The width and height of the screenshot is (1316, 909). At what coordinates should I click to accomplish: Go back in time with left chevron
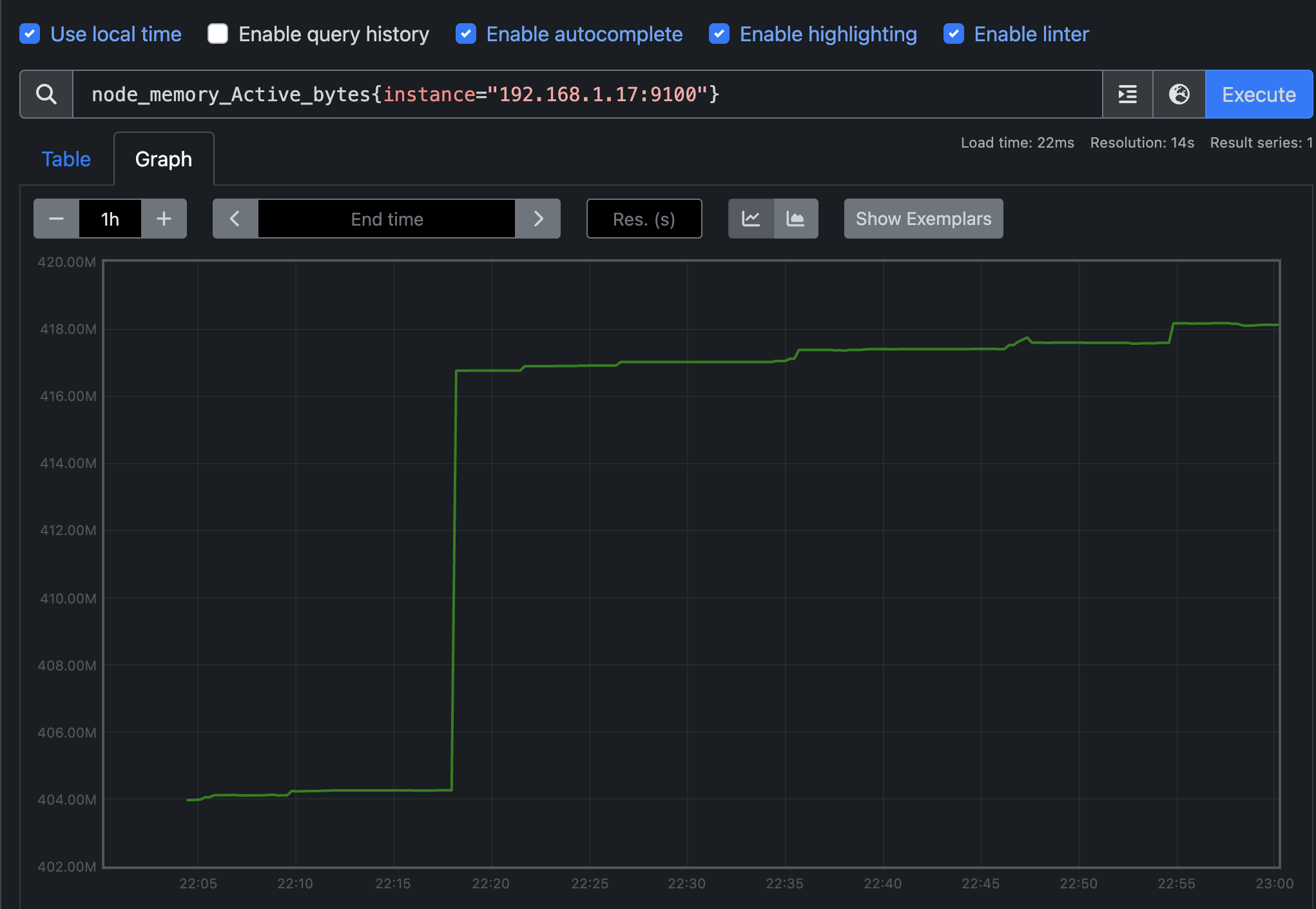235,219
